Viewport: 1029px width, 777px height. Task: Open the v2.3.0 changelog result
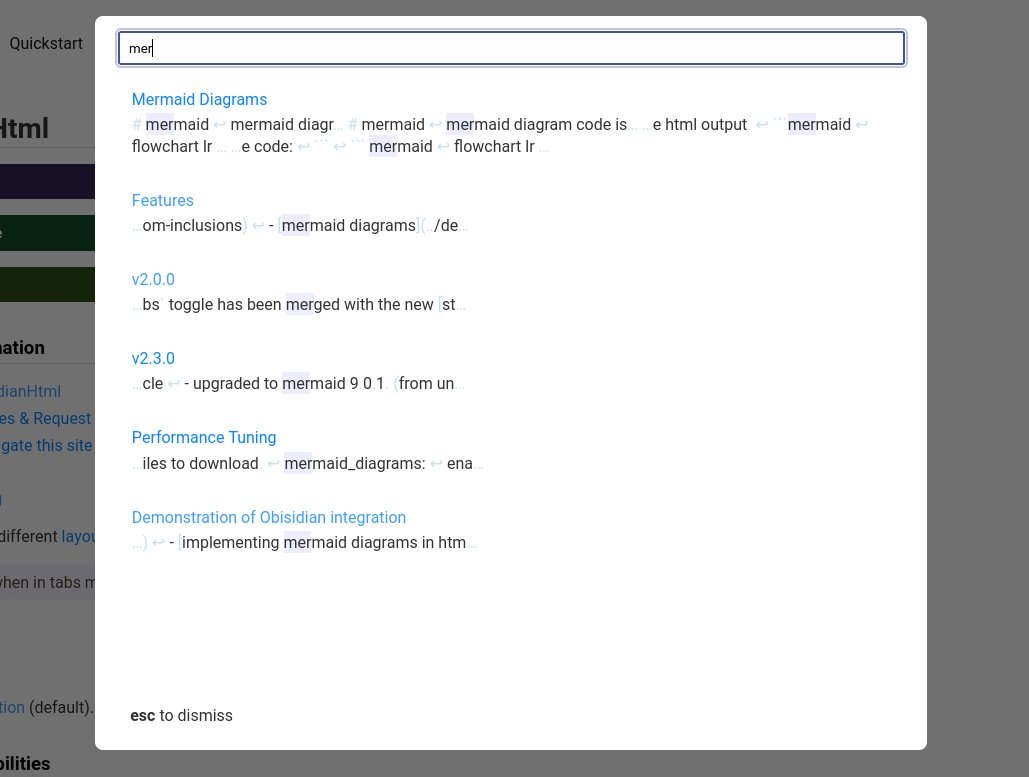tap(153, 358)
